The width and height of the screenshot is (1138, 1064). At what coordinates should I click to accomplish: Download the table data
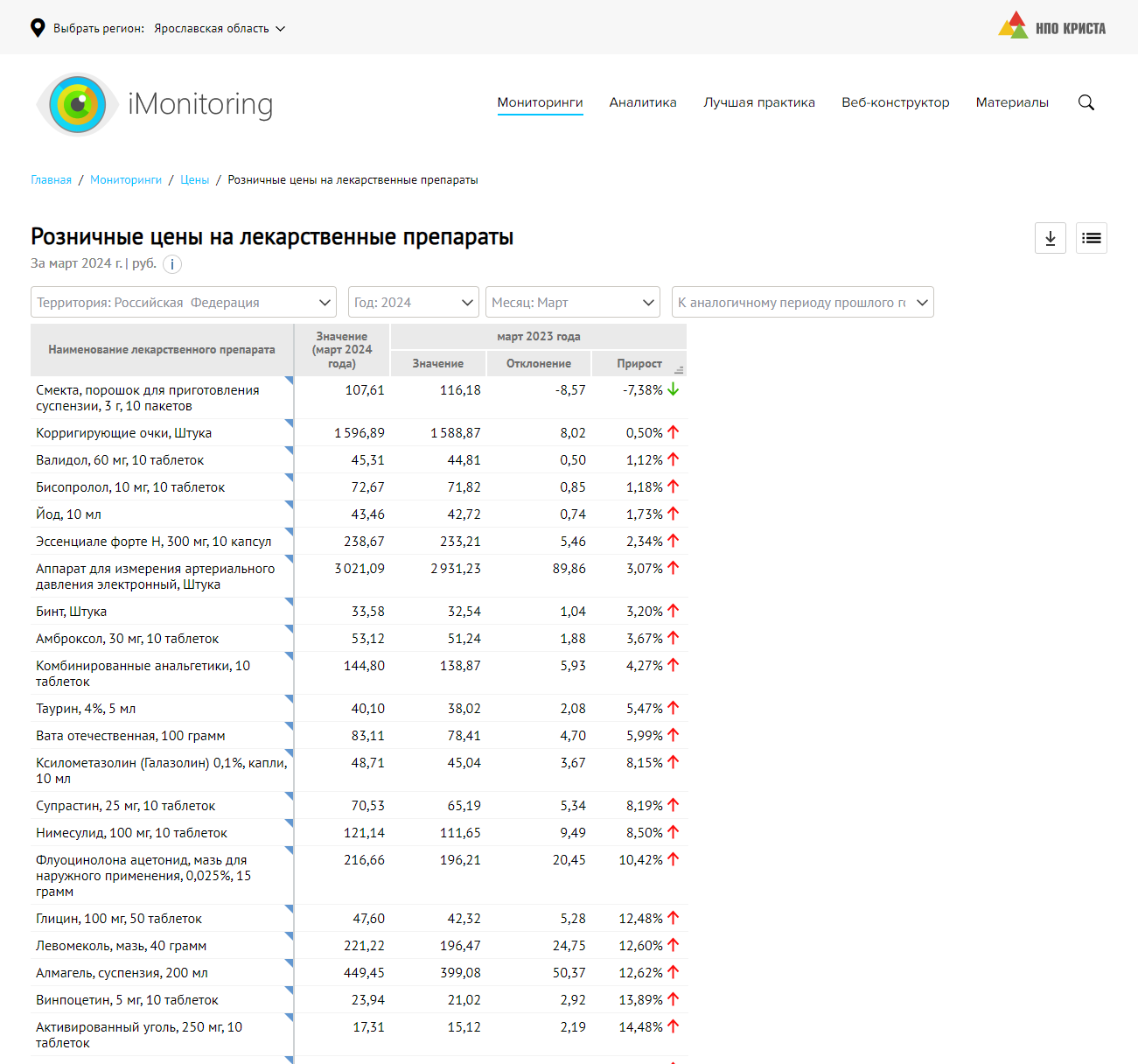tap(1051, 238)
